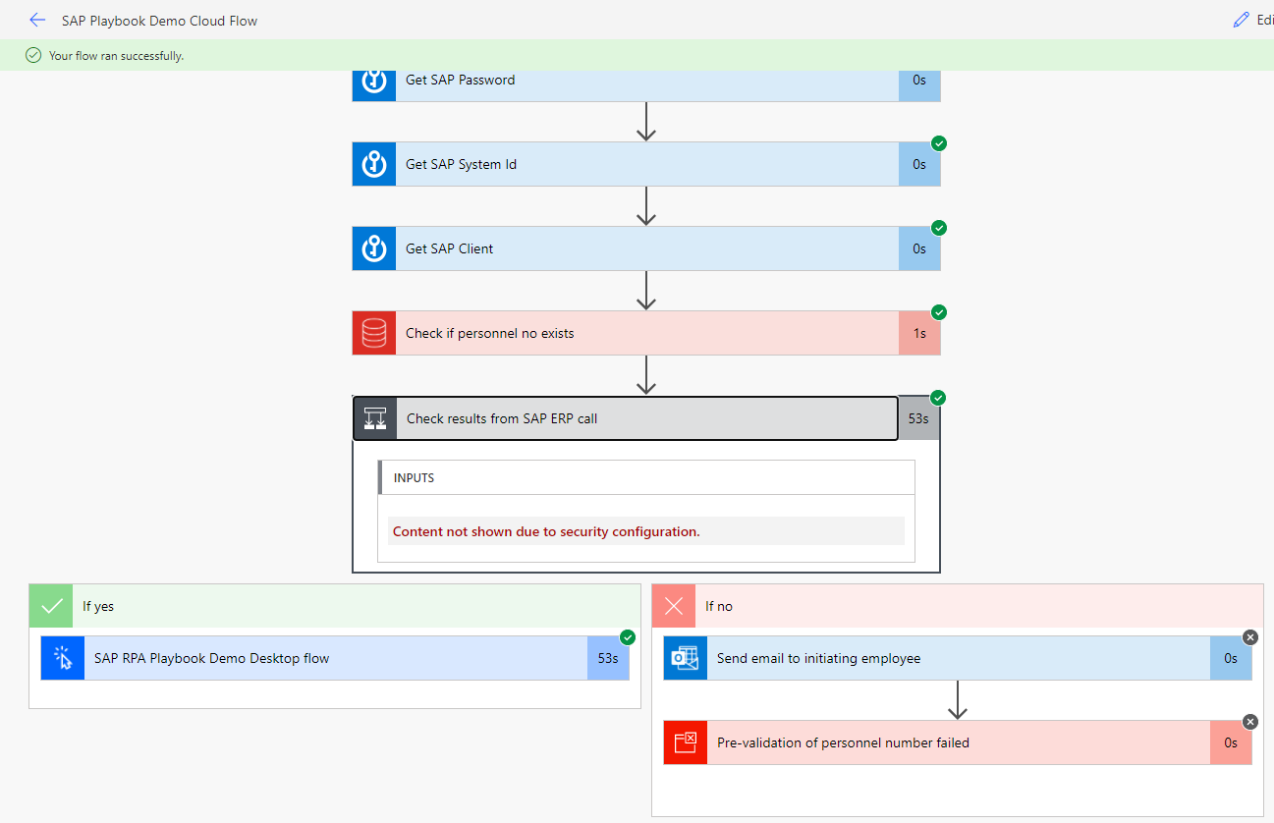Screen dimensions: 1274x823
Task: Click skipped badge on Pre-validation of personnel number failed
Action: 1250,721
